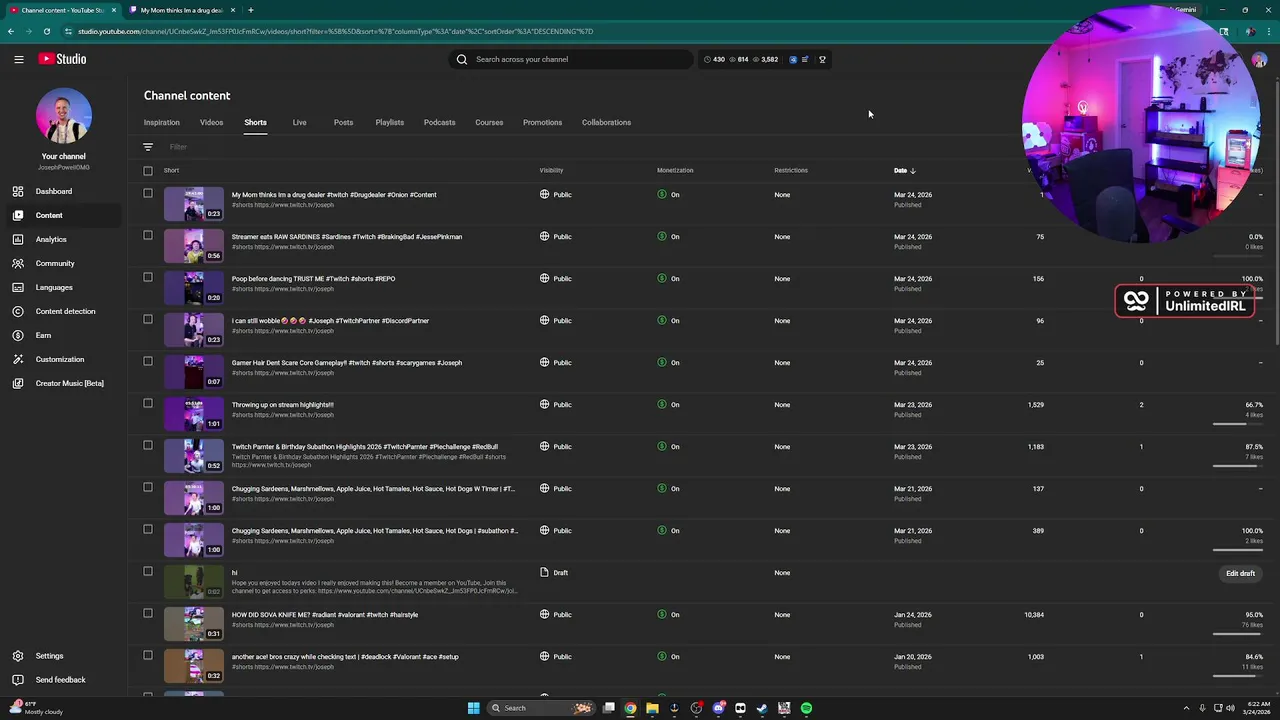
Task: Select all shorts with header checkbox
Action: pyautogui.click(x=148, y=171)
